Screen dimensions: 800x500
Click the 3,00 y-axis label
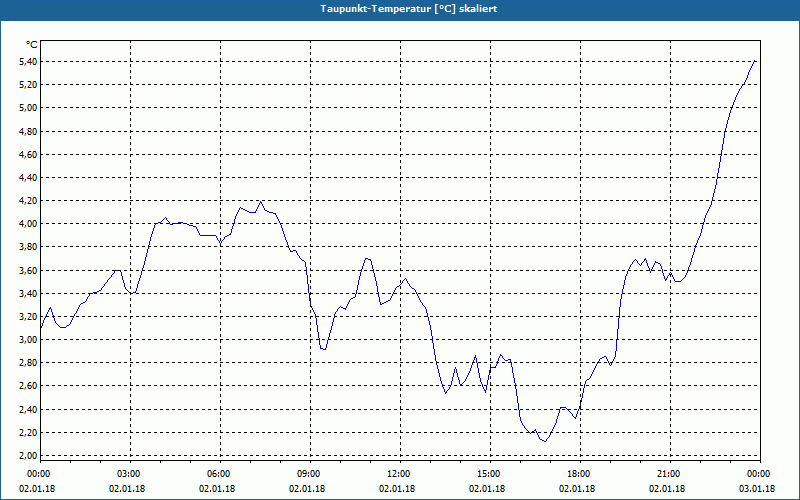pos(29,340)
